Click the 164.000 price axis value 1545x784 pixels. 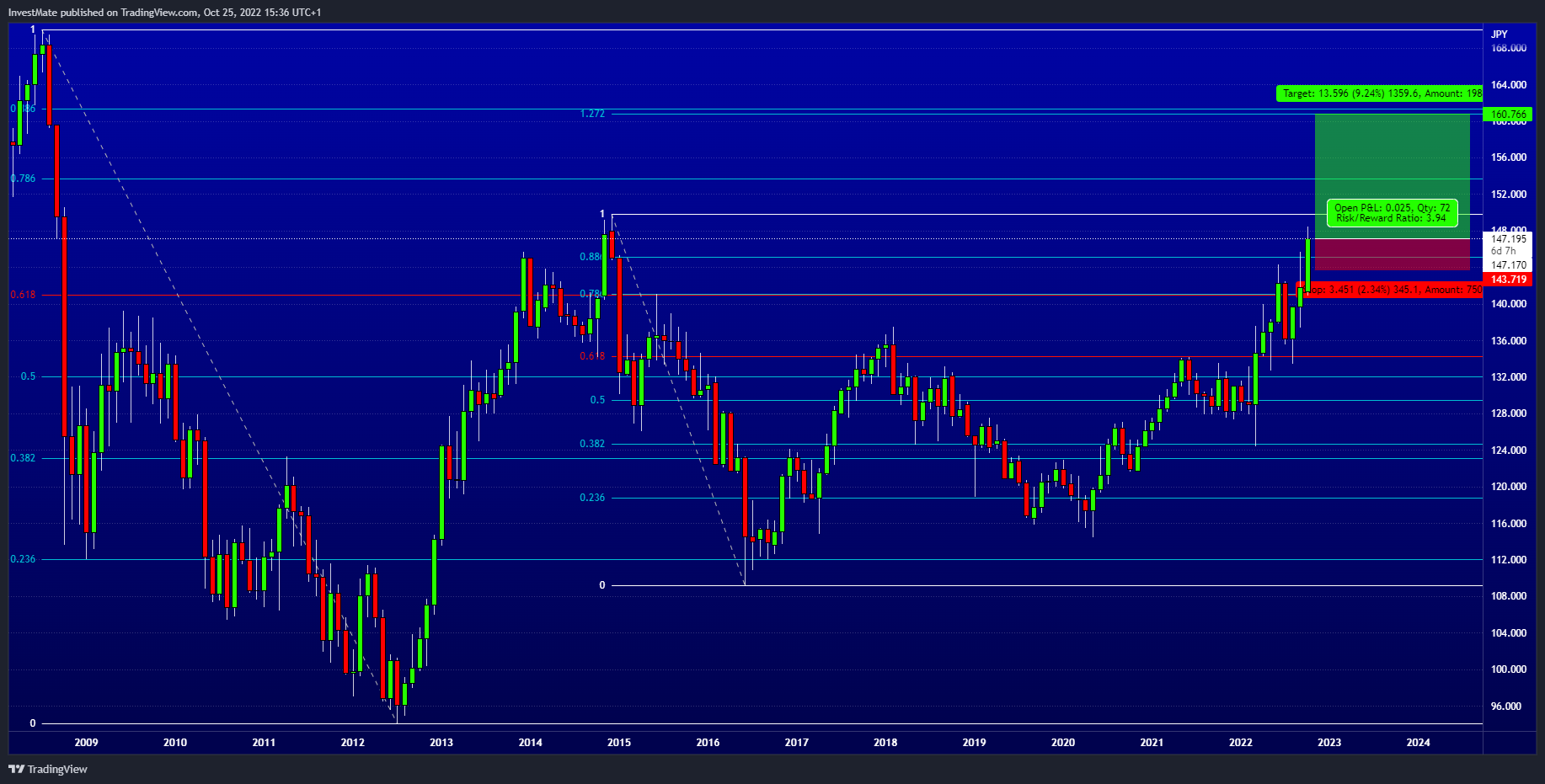point(1509,85)
